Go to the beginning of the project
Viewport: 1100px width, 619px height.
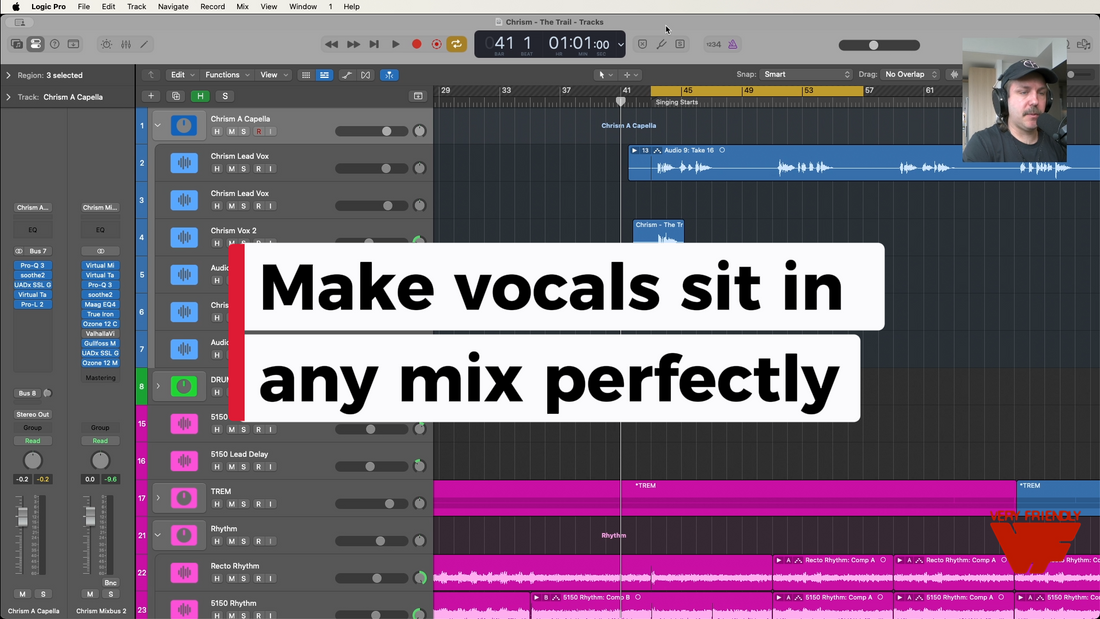(x=374, y=44)
